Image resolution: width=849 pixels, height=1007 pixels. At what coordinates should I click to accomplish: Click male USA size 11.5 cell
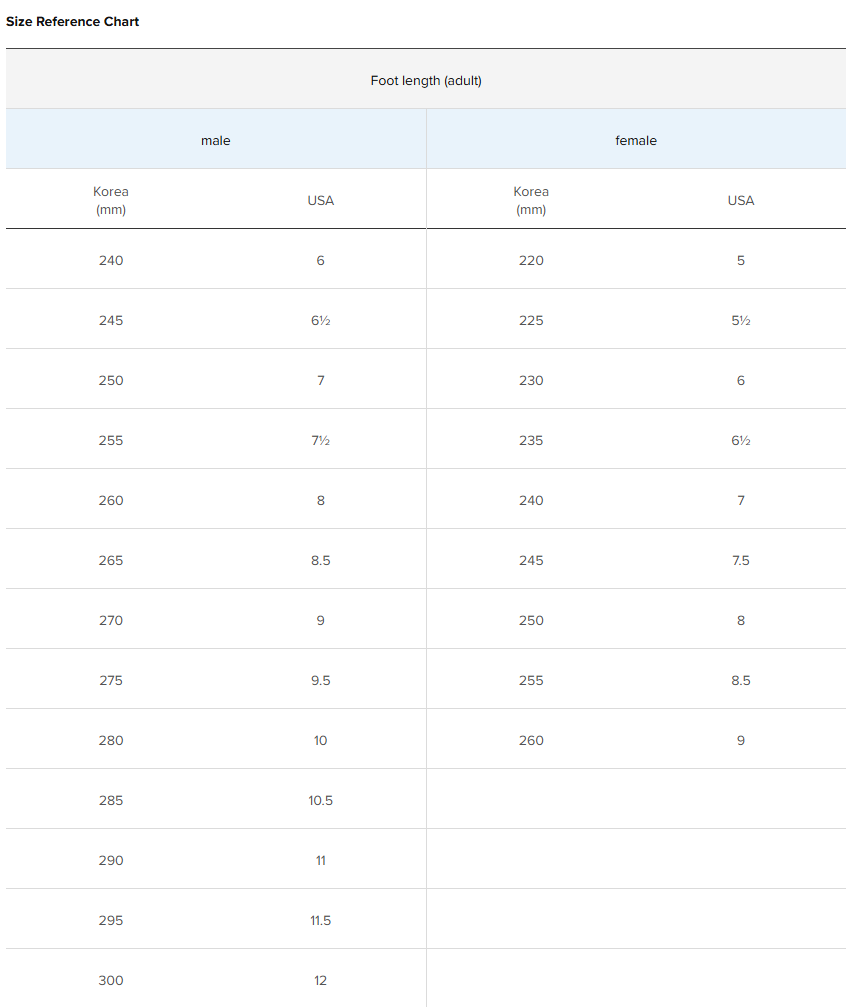click(320, 920)
